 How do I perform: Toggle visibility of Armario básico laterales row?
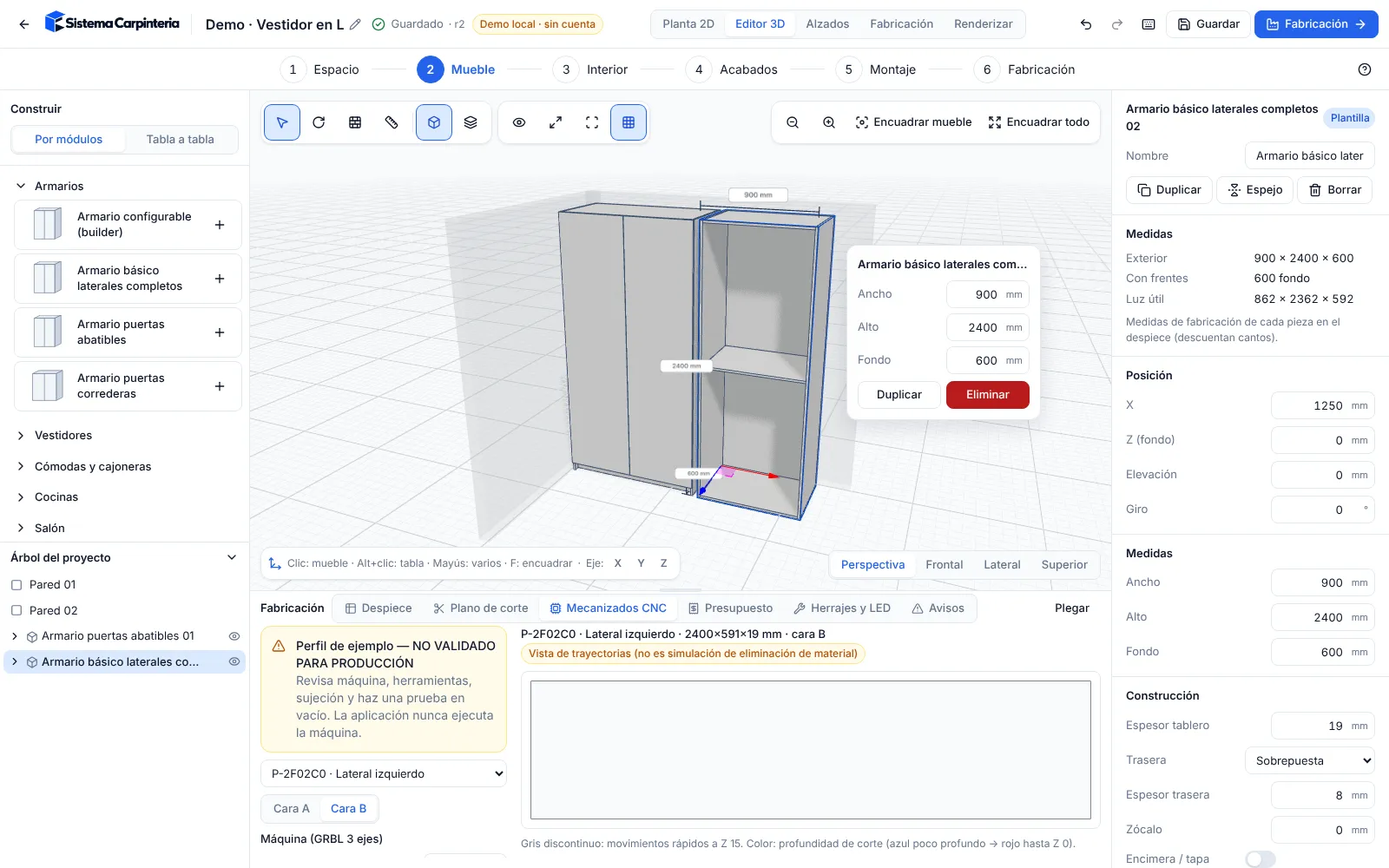point(234,662)
